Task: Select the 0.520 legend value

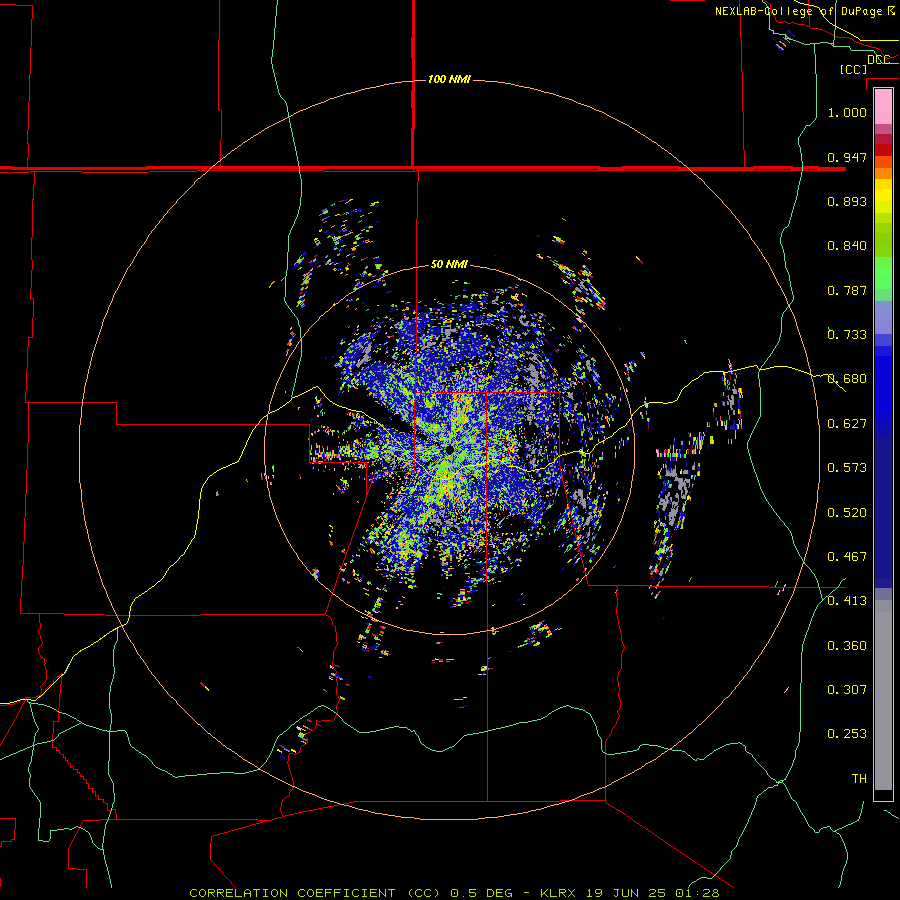Action: (847, 513)
